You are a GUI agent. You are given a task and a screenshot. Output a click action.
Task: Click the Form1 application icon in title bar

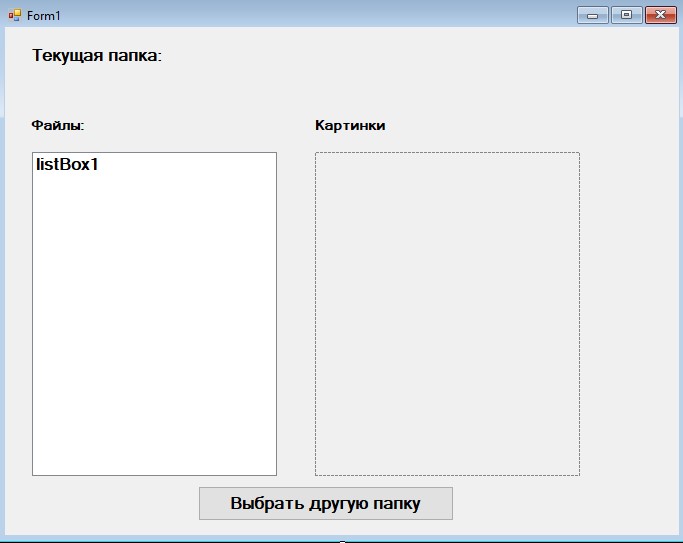(x=15, y=16)
